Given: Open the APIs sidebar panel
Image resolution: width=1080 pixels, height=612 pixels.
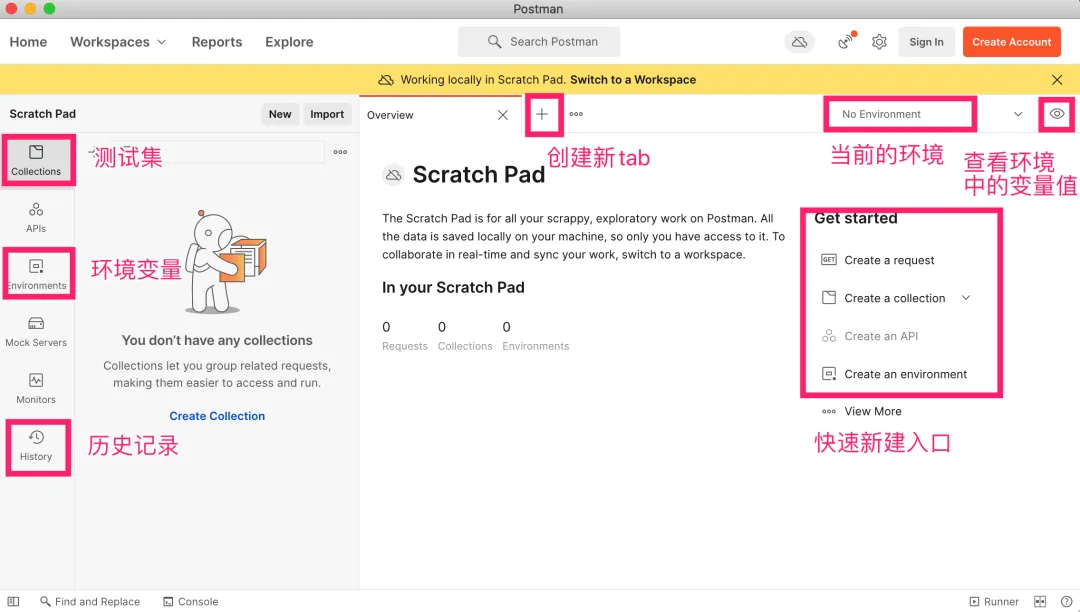Looking at the screenshot, I should 36,218.
